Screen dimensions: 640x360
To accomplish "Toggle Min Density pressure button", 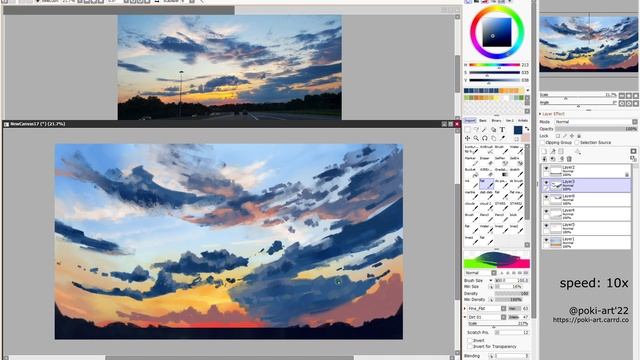I will 491,300.
